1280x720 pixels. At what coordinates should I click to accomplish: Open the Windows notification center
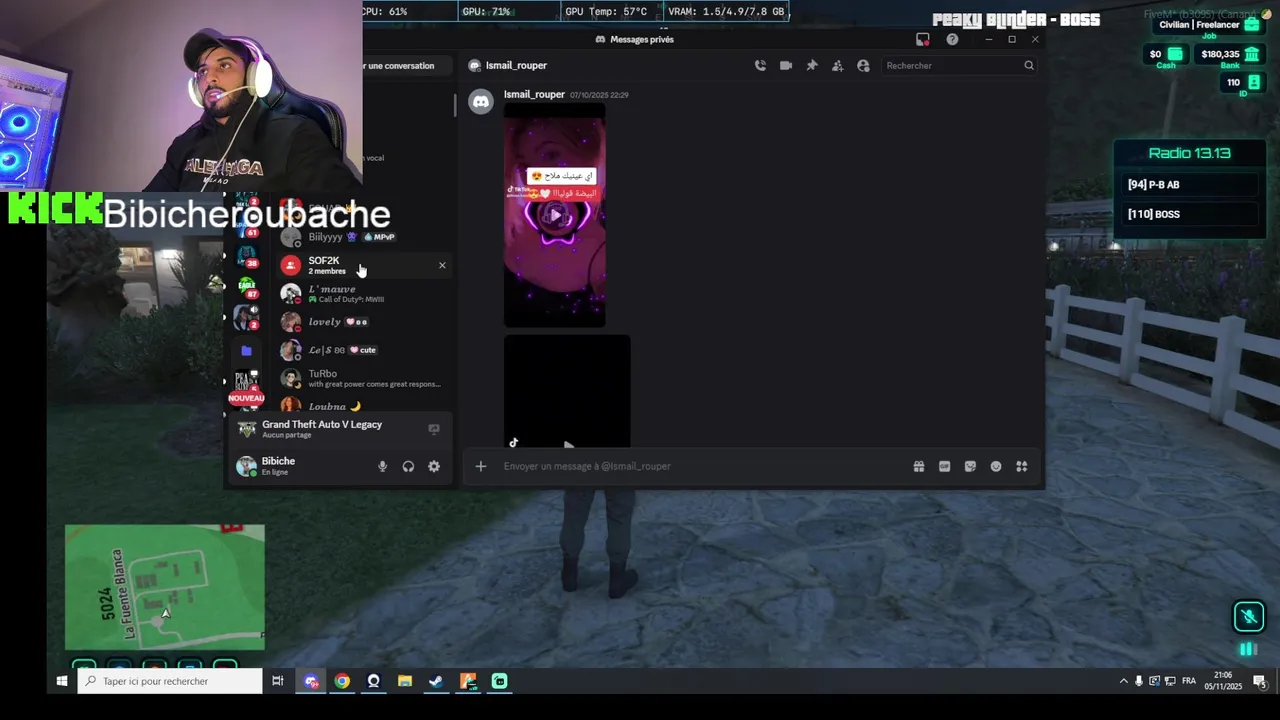pyautogui.click(x=1260, y=681)
